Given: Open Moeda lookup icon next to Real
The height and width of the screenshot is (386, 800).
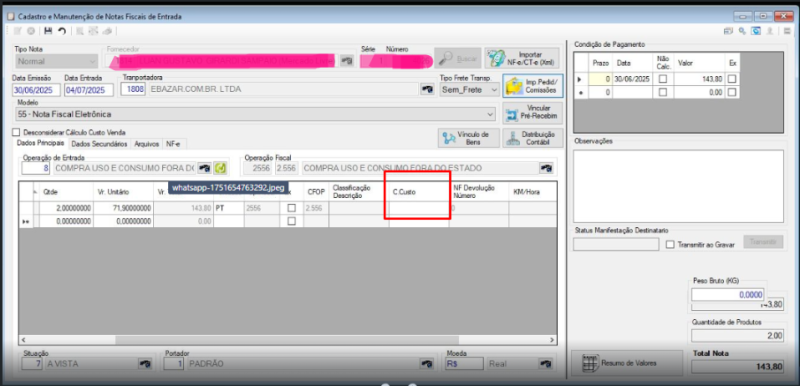Looking at the screenshot, I should point(546,364).
